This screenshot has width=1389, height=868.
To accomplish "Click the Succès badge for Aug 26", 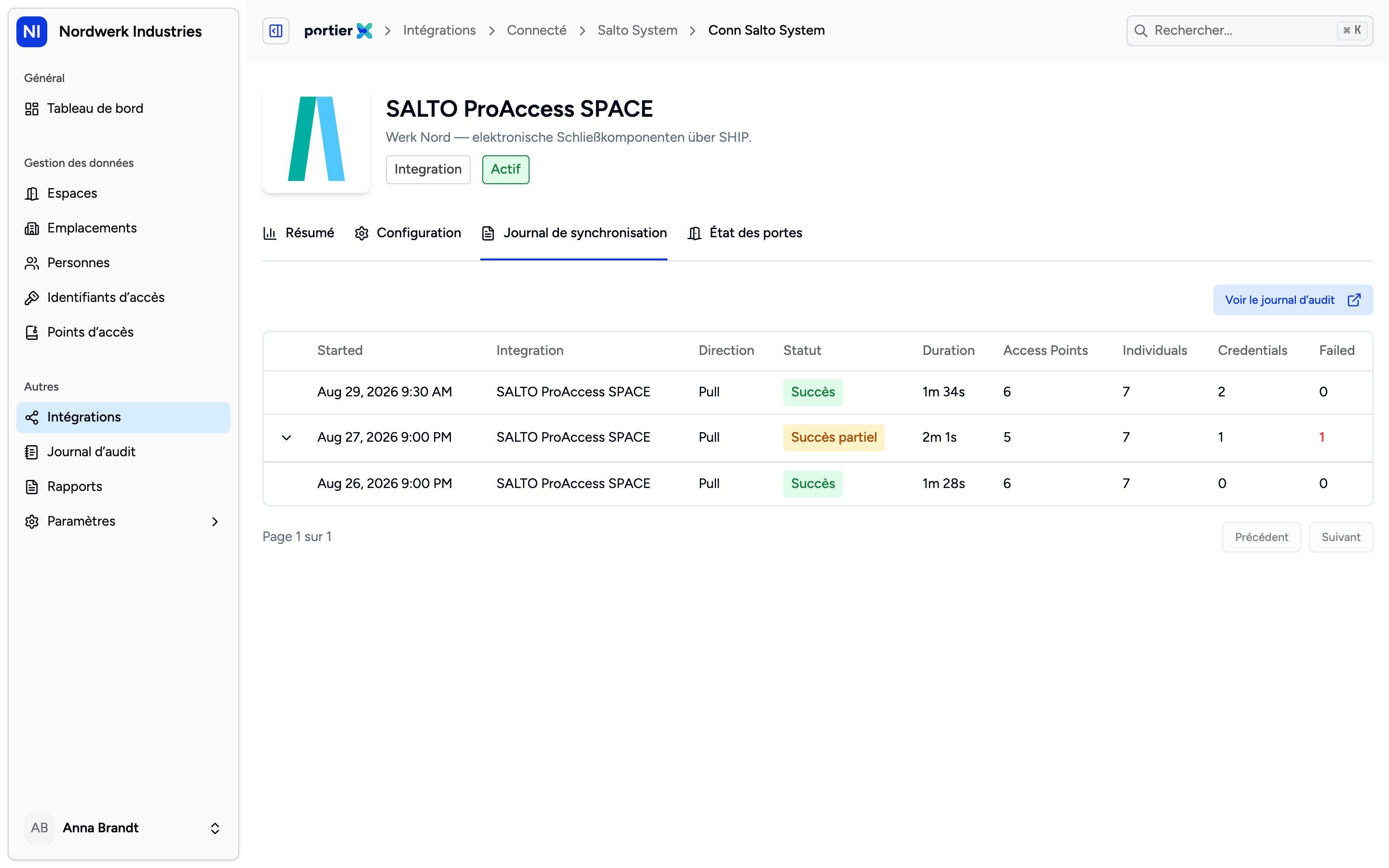I will tap(813, 483).
